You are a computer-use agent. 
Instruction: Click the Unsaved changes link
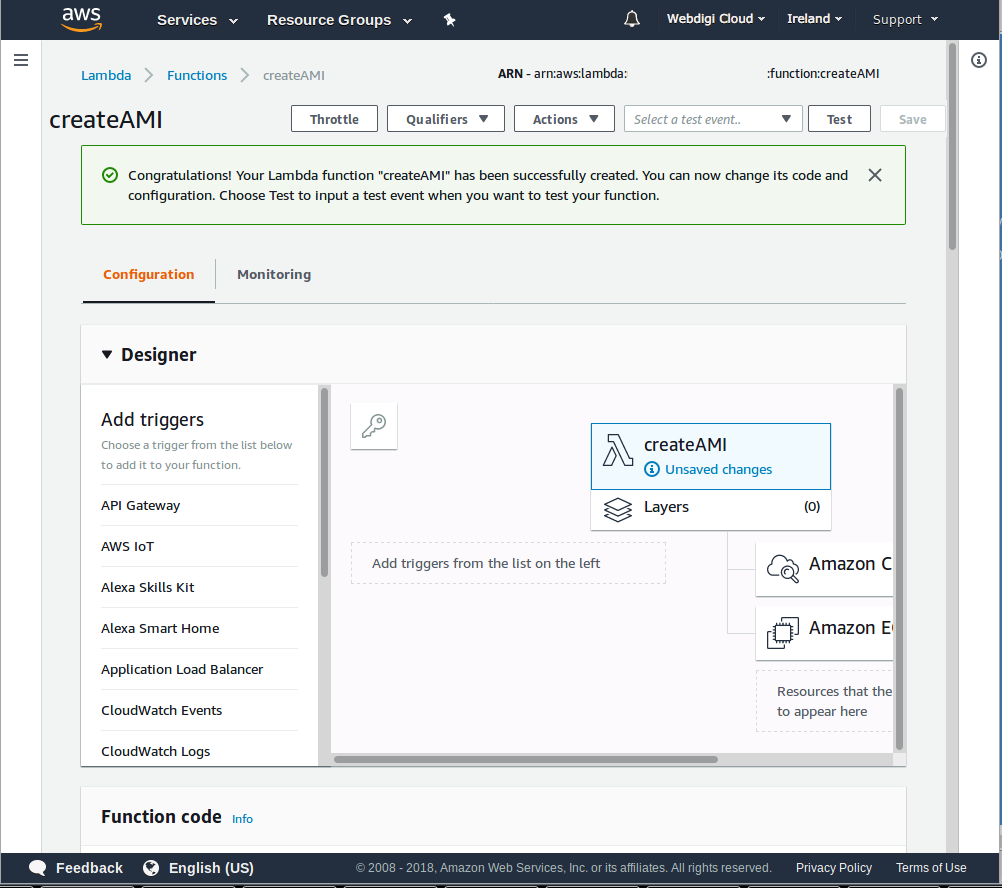718,470
